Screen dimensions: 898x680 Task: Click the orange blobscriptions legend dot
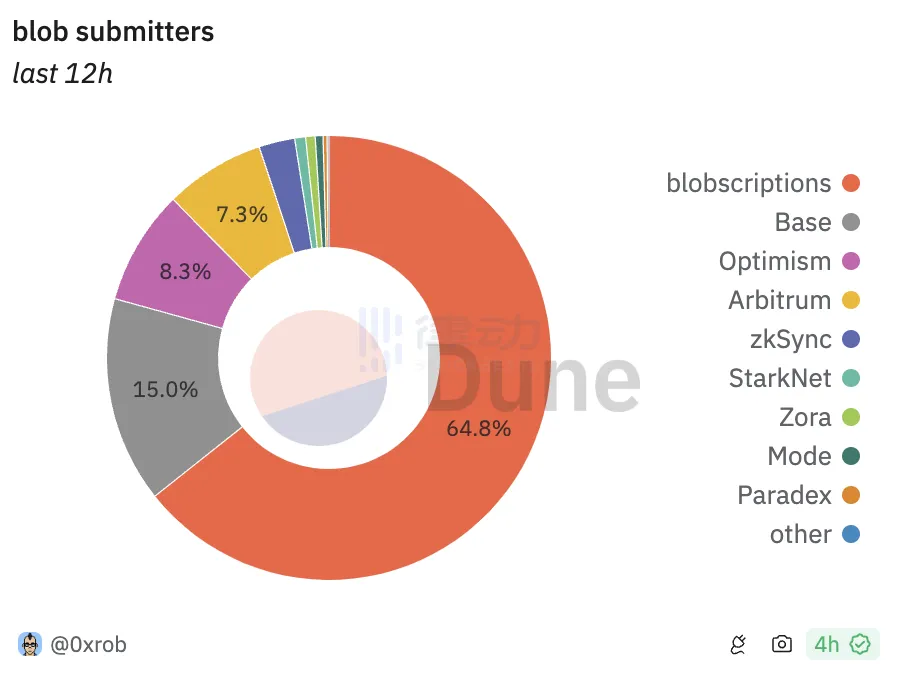[851, 183]
